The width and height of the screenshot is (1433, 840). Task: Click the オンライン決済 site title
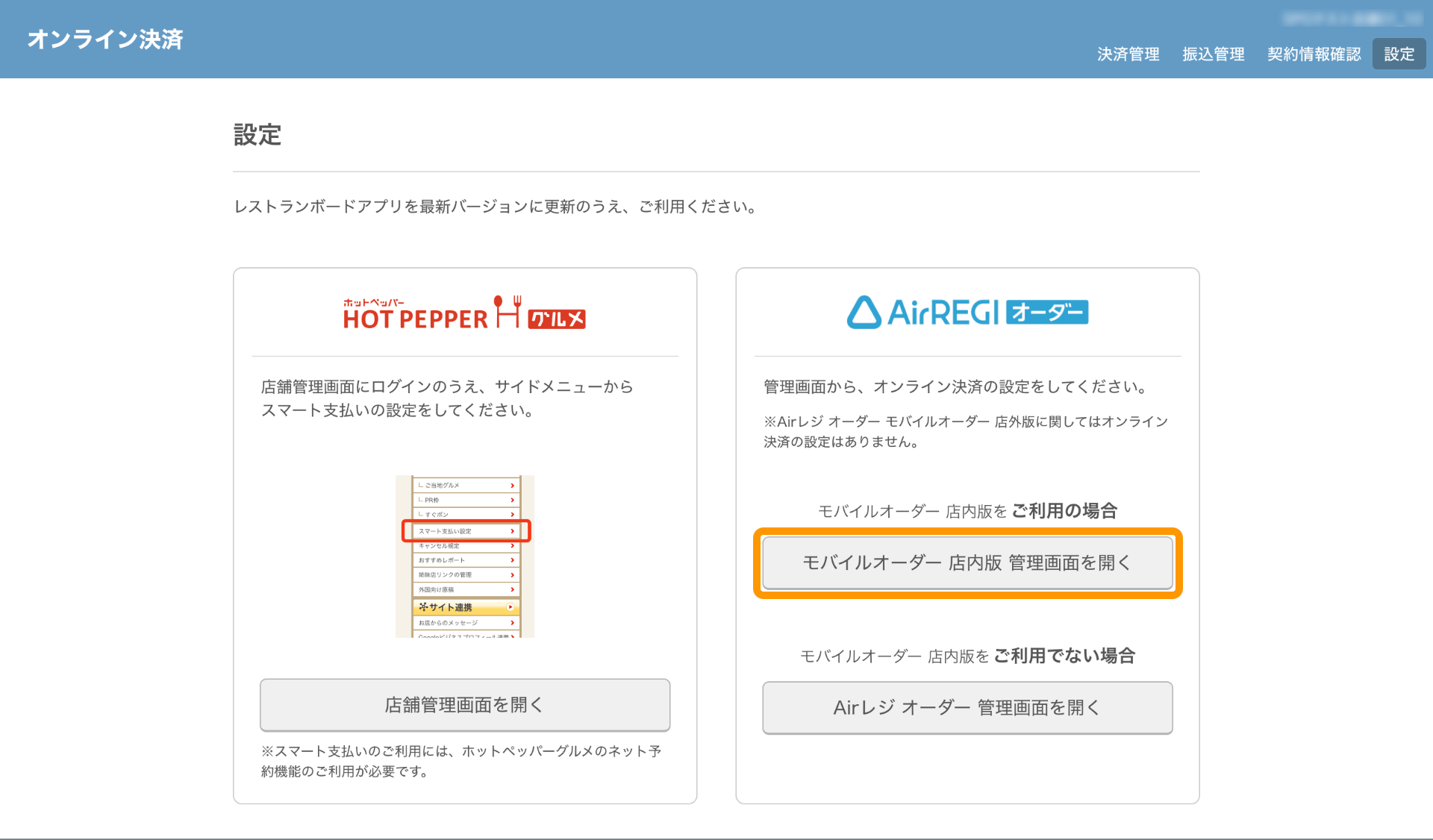(105, 39)
